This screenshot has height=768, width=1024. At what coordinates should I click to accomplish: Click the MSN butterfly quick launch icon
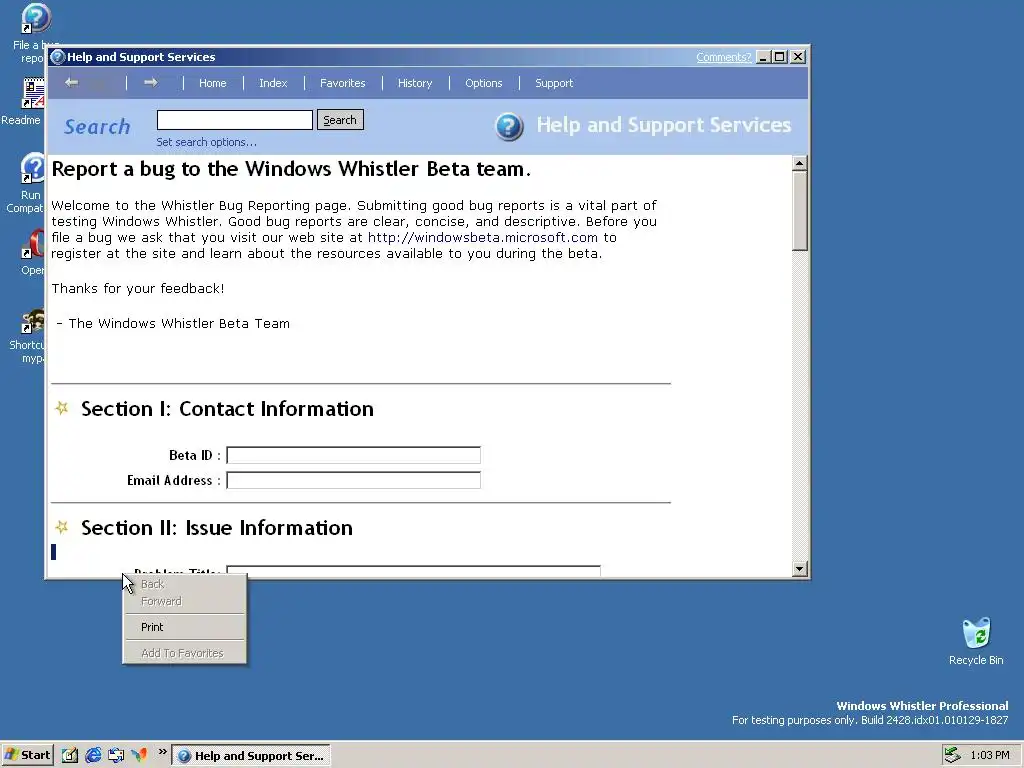[138, 755]
